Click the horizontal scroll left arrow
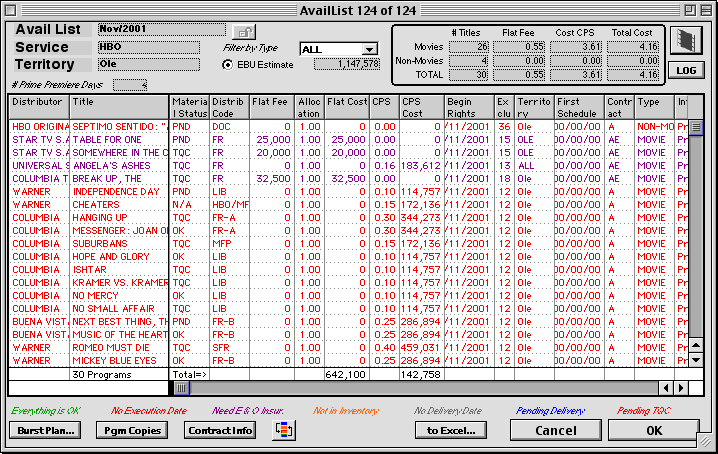This screenshot has width=718, height=454. coord(666,388)
